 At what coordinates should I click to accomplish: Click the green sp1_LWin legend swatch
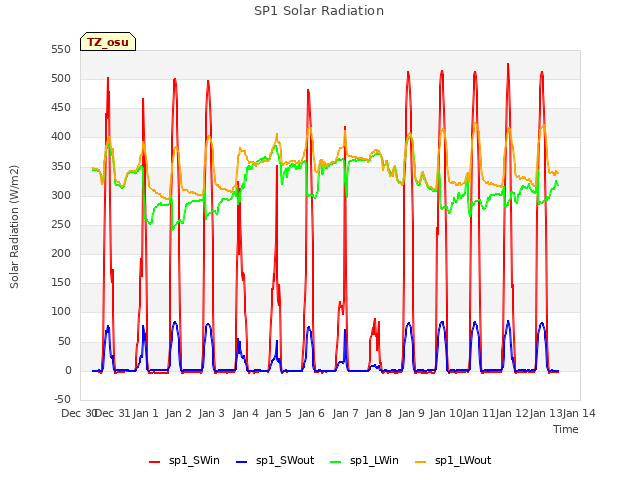click(336, 462)
